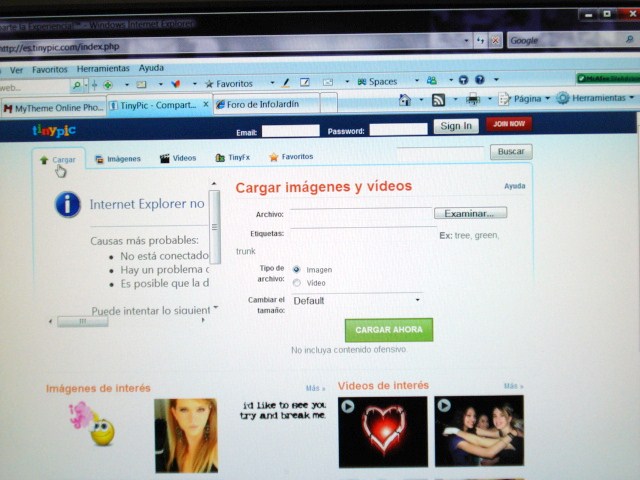The width and height of the screenshot is (640, 480).
Task: Open the Herramientas menu in menu bar
Action: click(x=103, y=69)
